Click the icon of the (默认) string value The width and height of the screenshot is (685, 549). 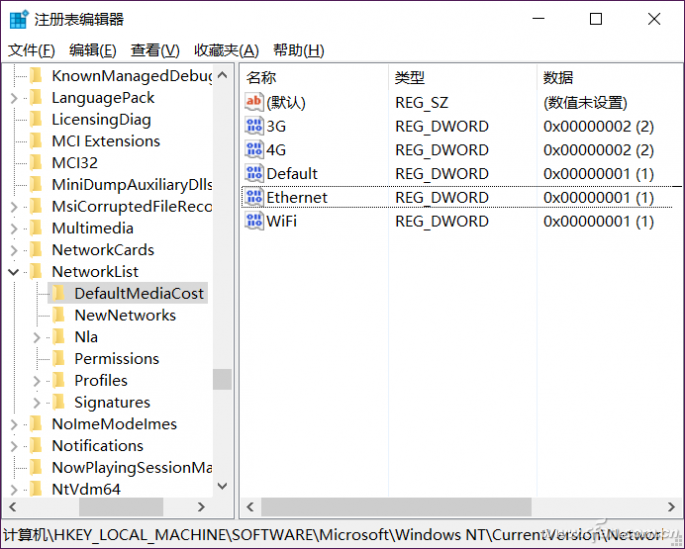(254, 102)
